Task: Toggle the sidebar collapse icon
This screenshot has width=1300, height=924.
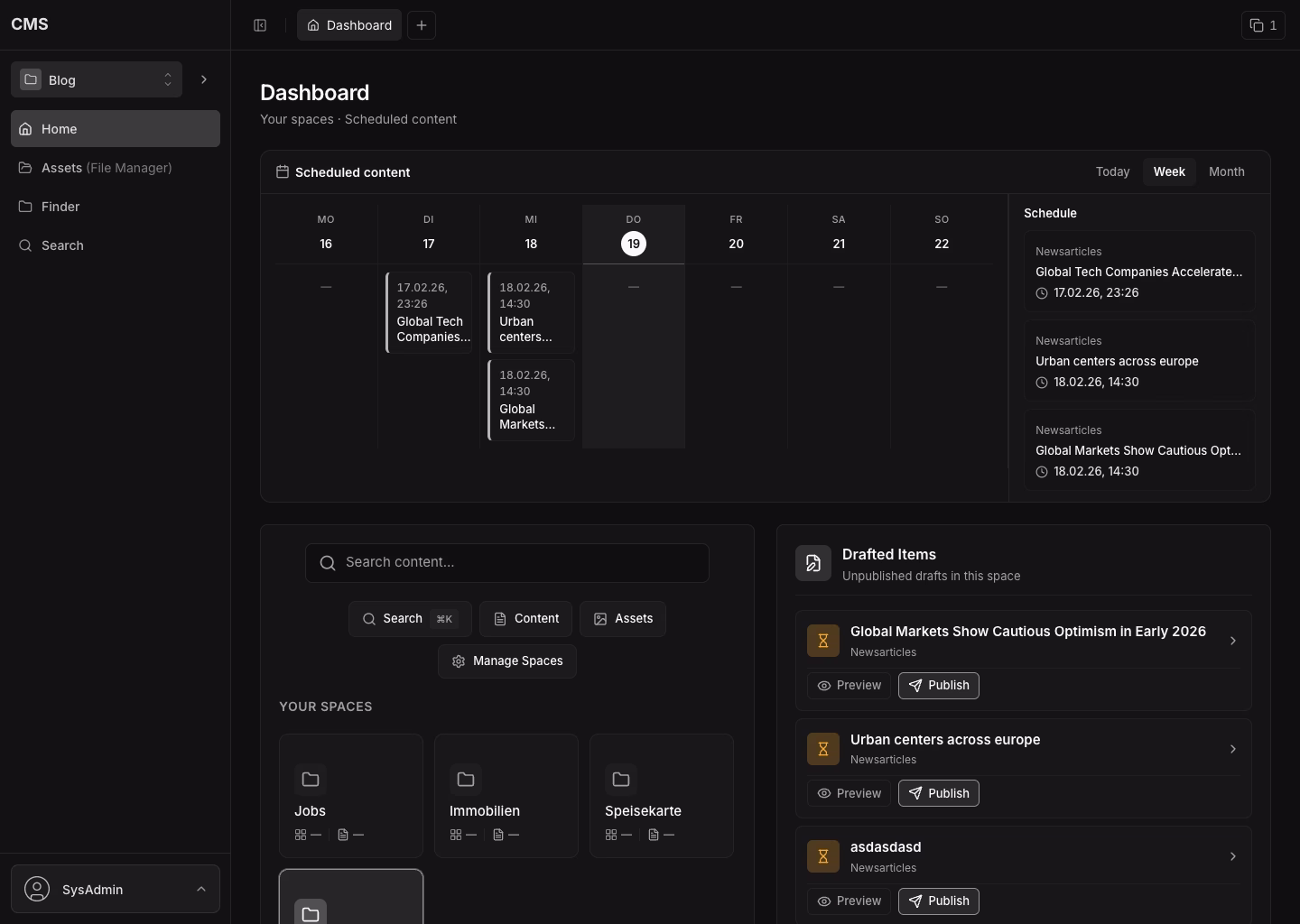Action: coord(260,25)
